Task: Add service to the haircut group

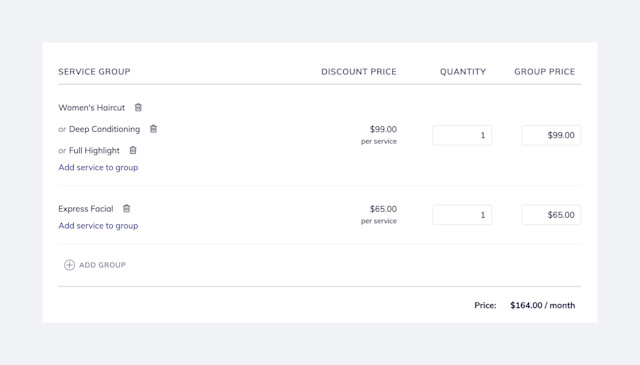Action: click(98, 167)
